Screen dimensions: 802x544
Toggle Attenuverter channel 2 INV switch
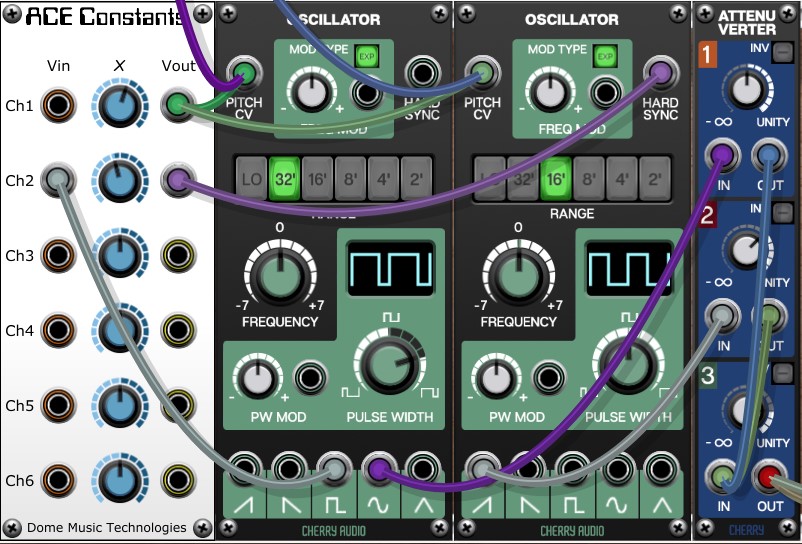pyautogui.click(x=783, y=213)
